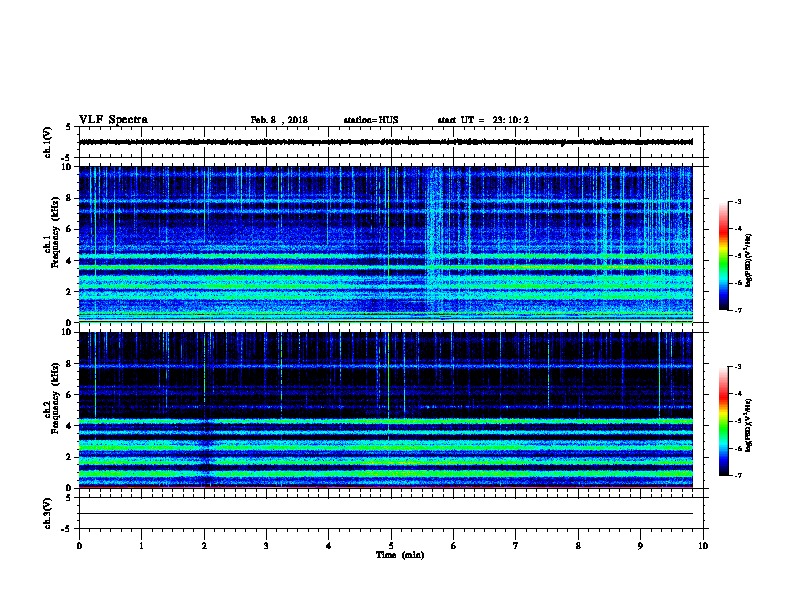Click the "5" upper tick of ch.1(V) axis
Image resolution: width=792 pixels, height=612 pixels.
coord(69,127)
